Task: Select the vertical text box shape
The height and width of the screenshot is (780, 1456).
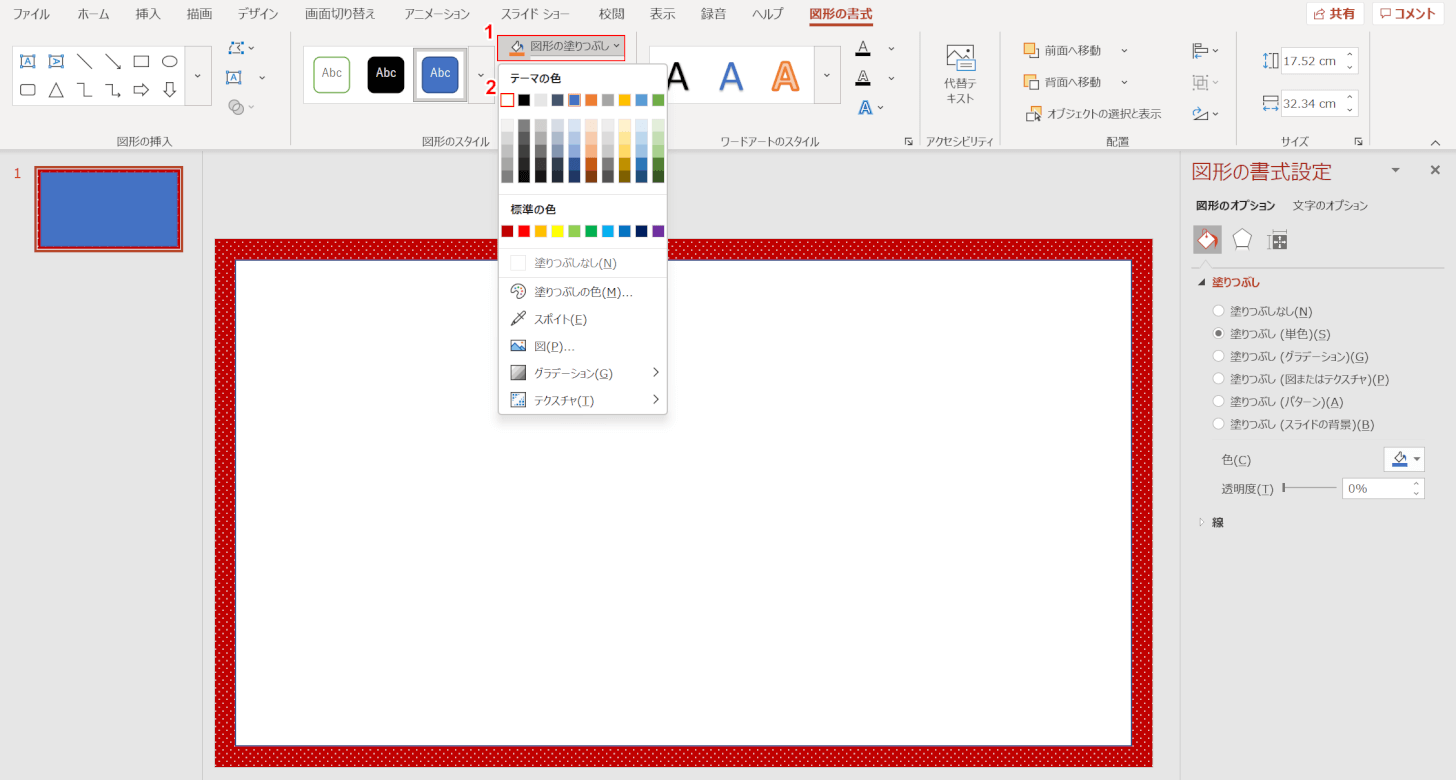Action: (56, 61)
